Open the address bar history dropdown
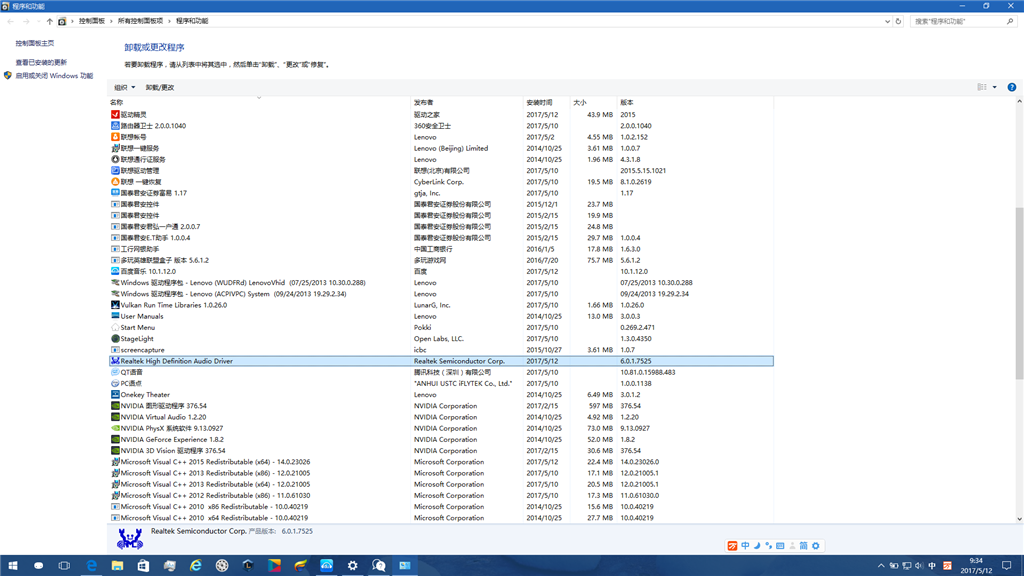1024x576 pixels. (x=887, y=21)
